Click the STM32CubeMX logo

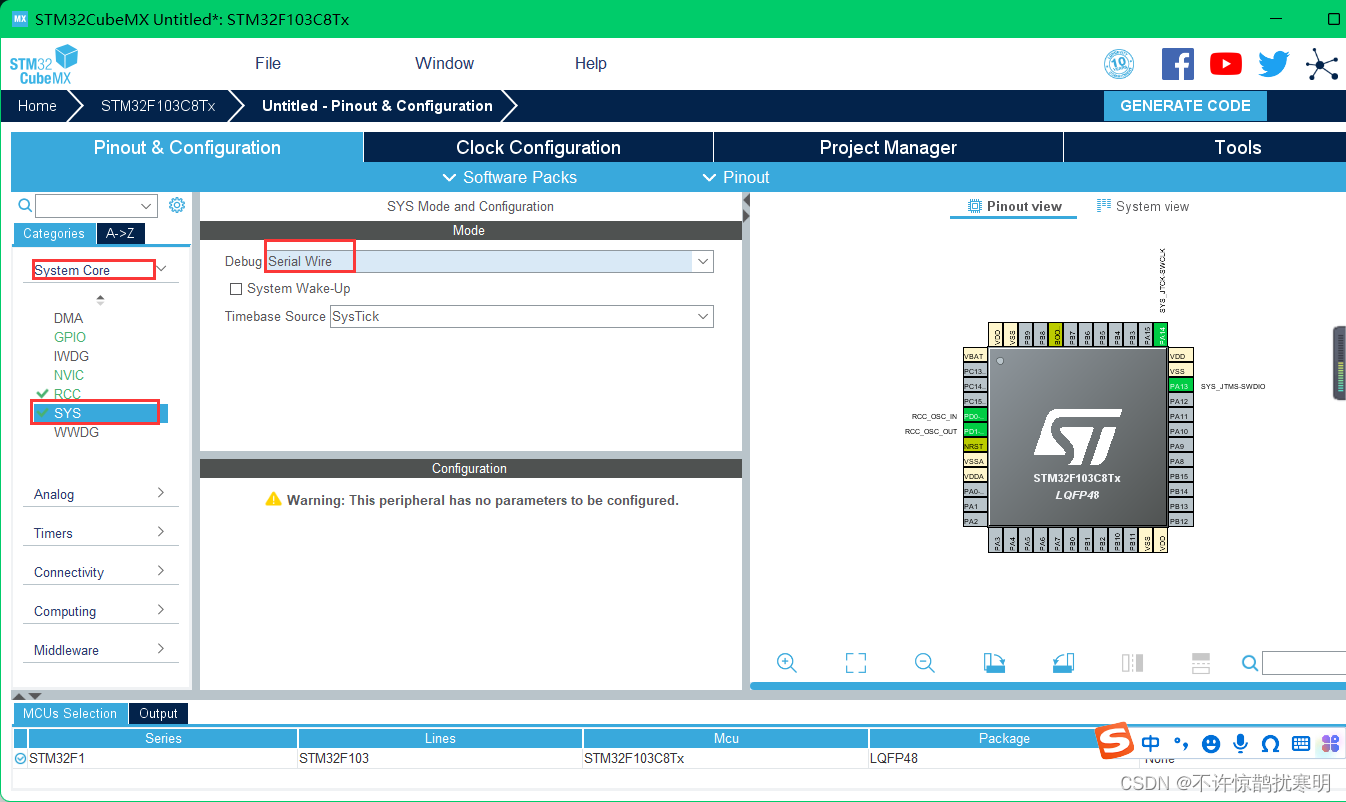pyautogui.click(x=43, y=65)
